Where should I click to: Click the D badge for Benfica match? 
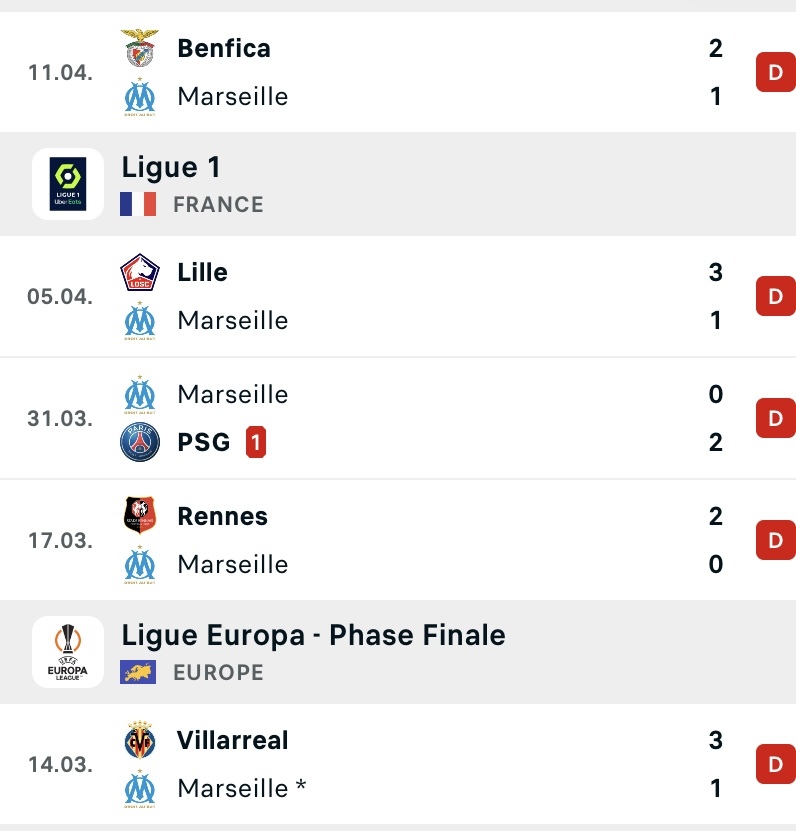pyautogui.click(x=776, y=72)
